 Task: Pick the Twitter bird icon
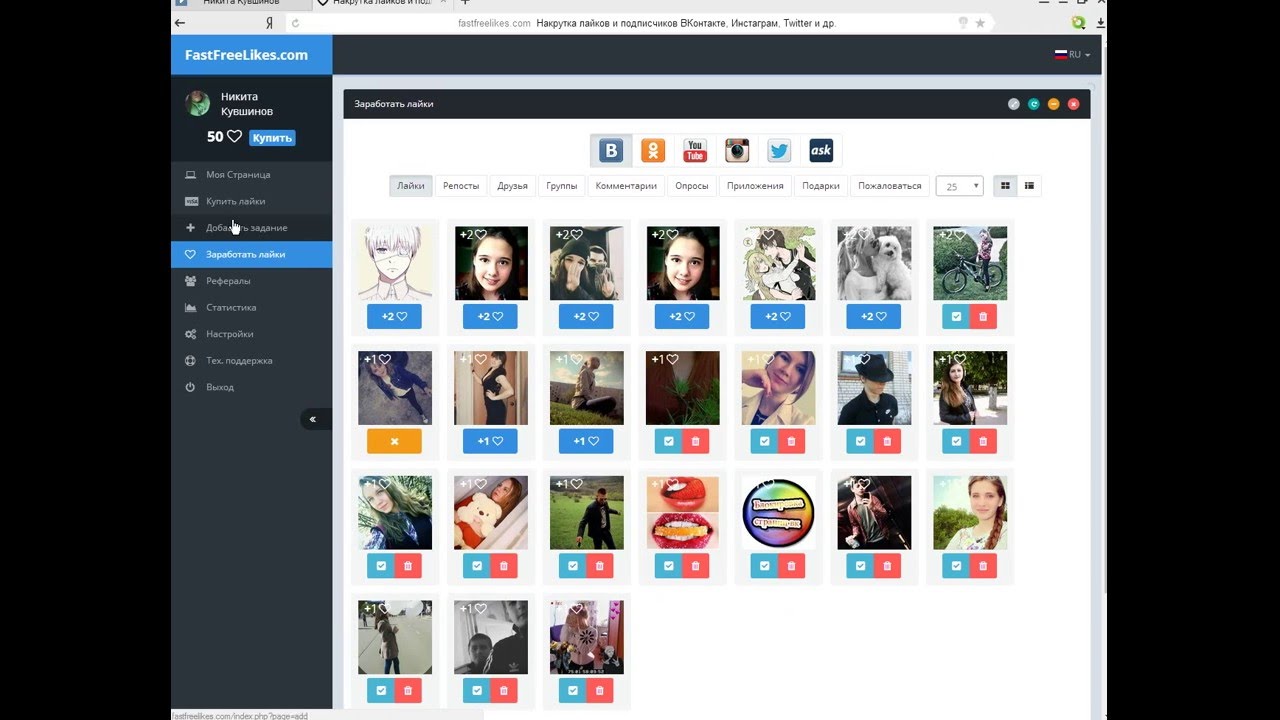coord(779,151)
